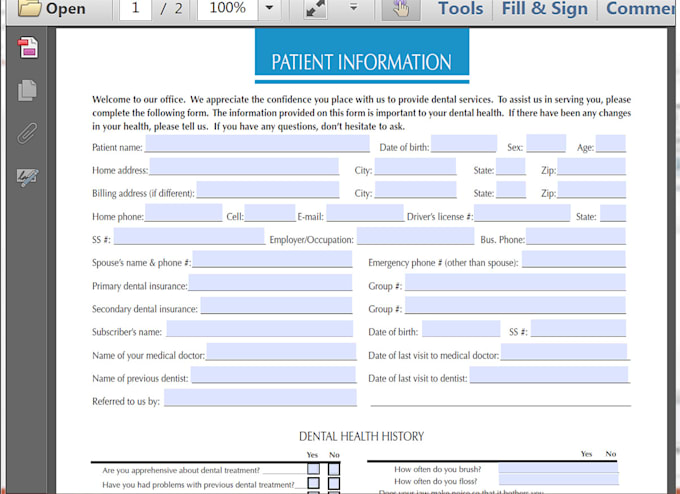Click the PDF document icon in sidebar

pos(28,47)
